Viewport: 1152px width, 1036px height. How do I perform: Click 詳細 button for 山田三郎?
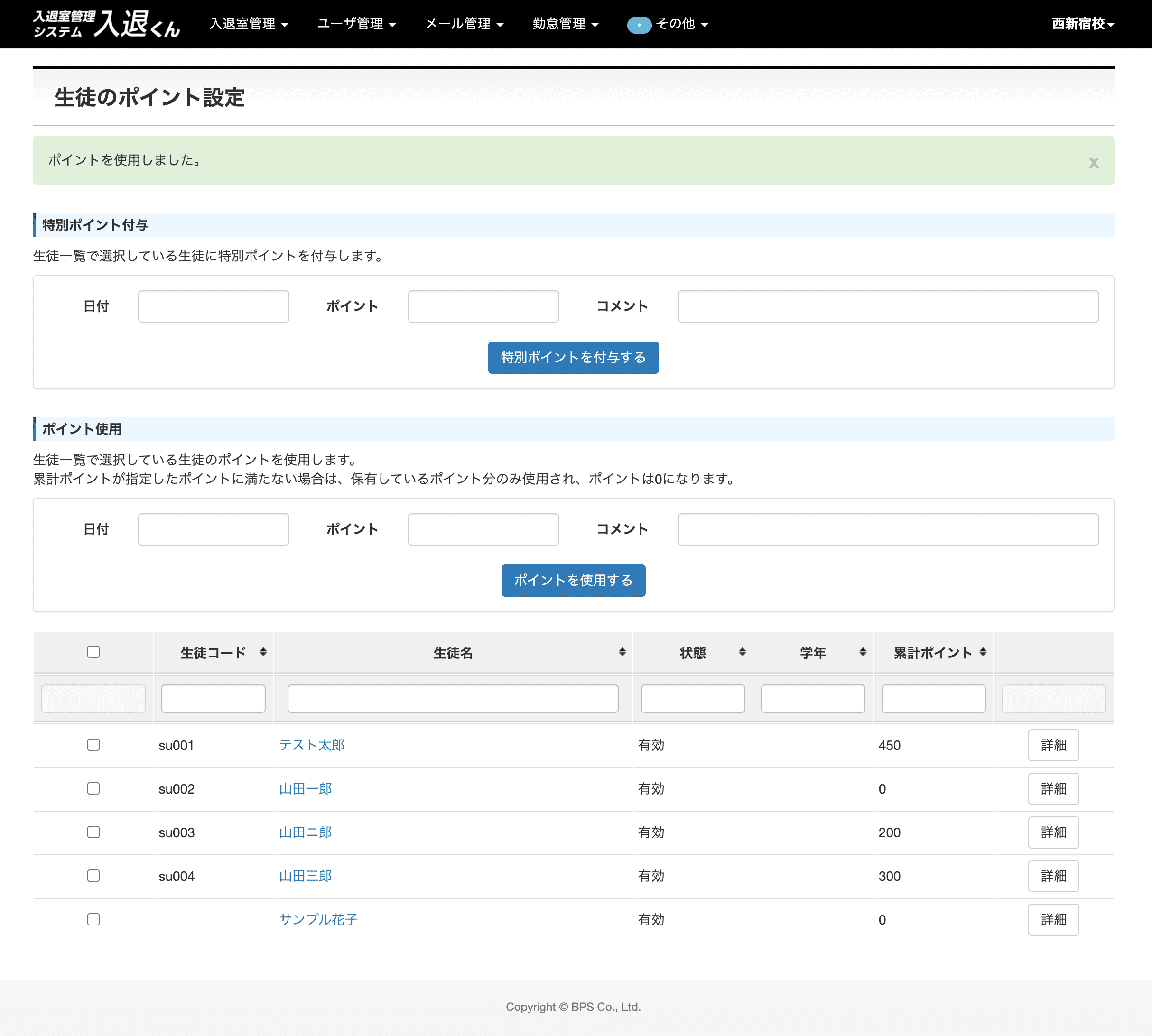[1053, 876]
